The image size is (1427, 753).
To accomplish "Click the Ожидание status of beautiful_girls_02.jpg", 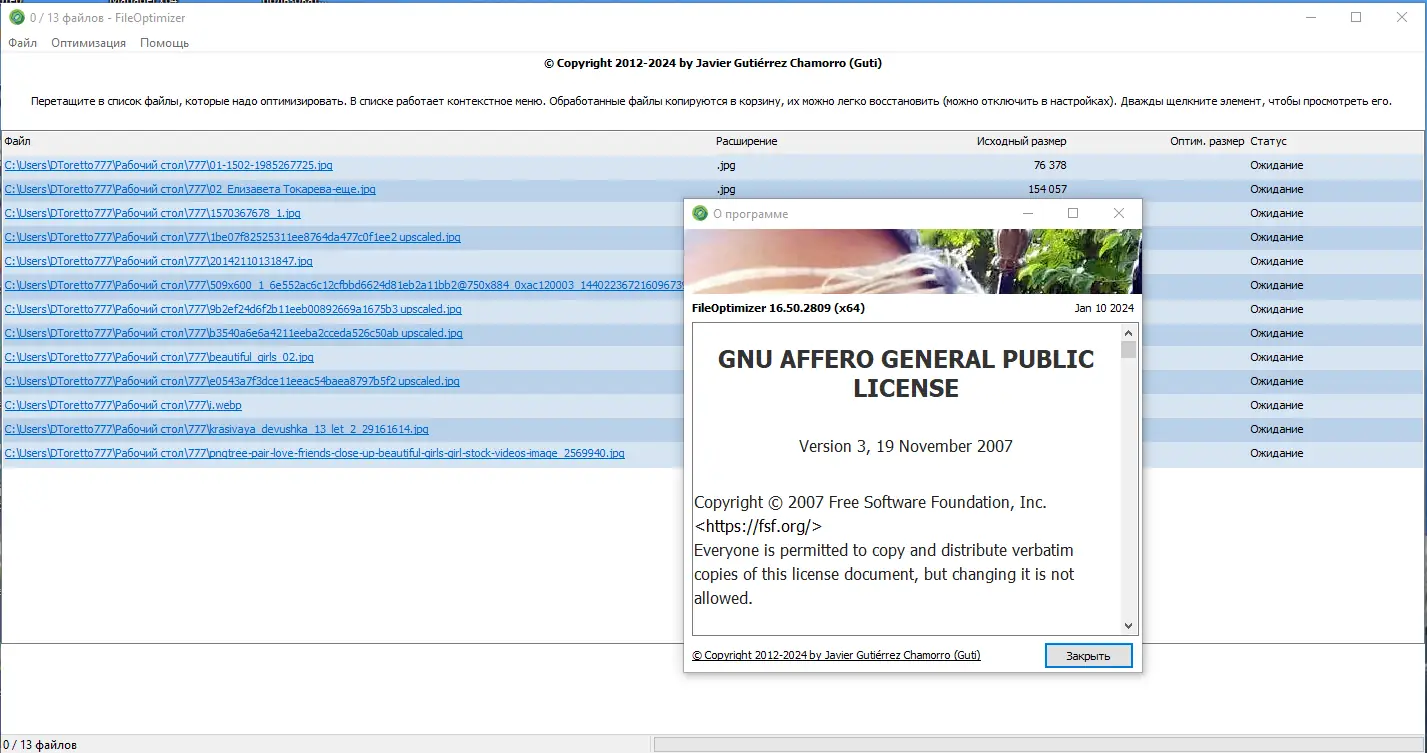I will (x=1277, y=357).
